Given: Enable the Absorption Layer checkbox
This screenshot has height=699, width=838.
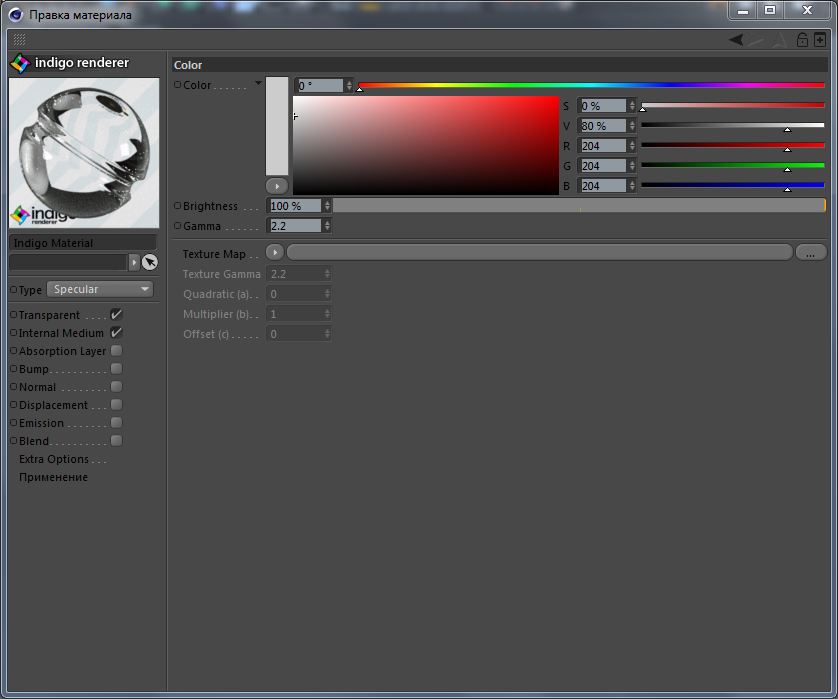Looking at the screenshot, I should coord(116,351).
